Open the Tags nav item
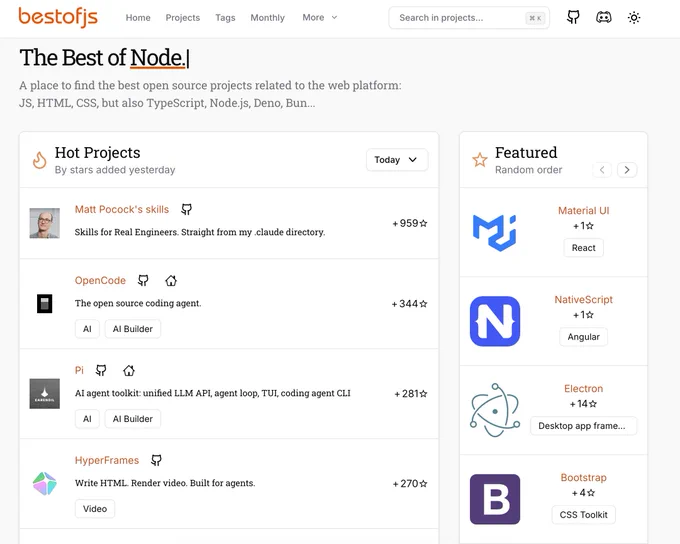This screenshot has width=680, height=544. tap(225, 18)
